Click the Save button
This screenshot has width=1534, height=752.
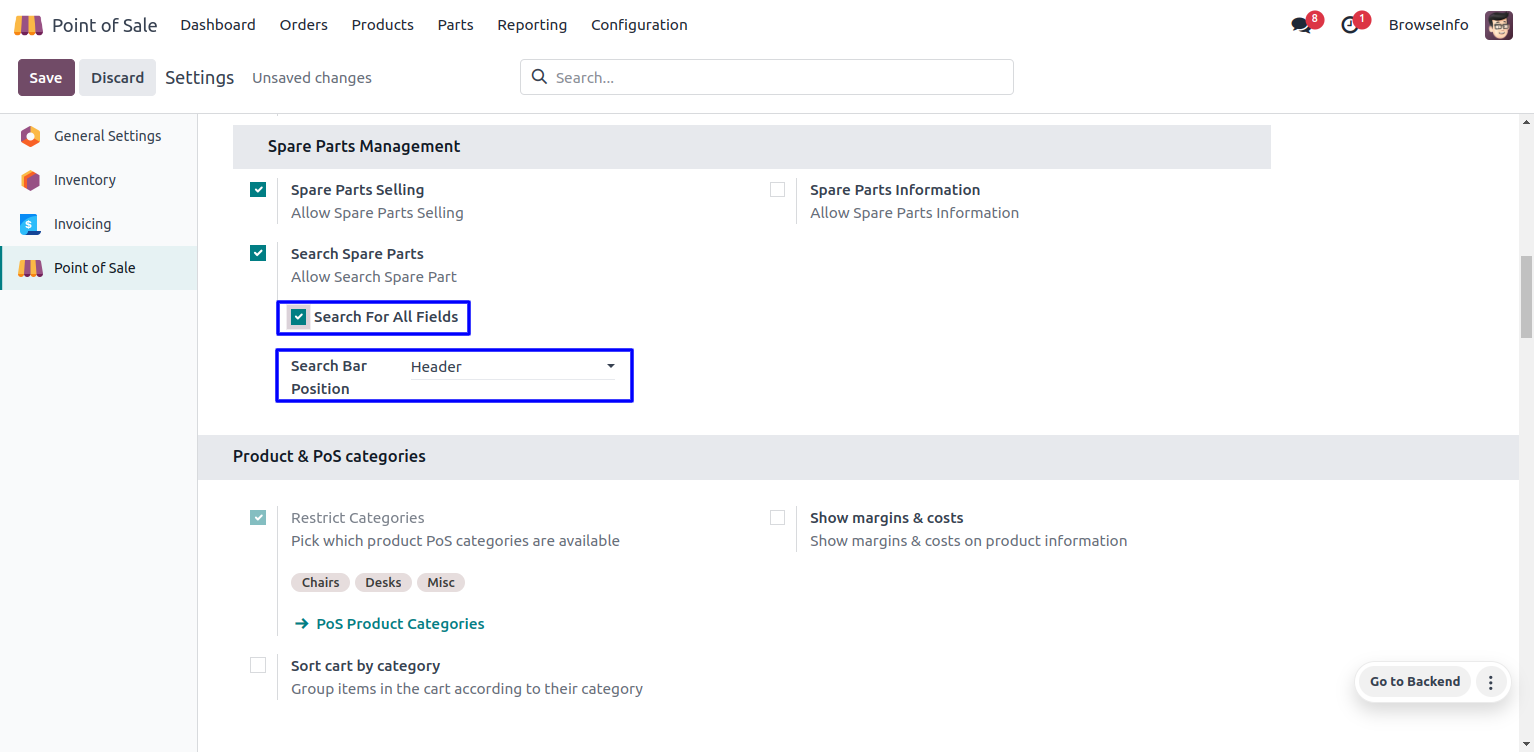[46, 78]
